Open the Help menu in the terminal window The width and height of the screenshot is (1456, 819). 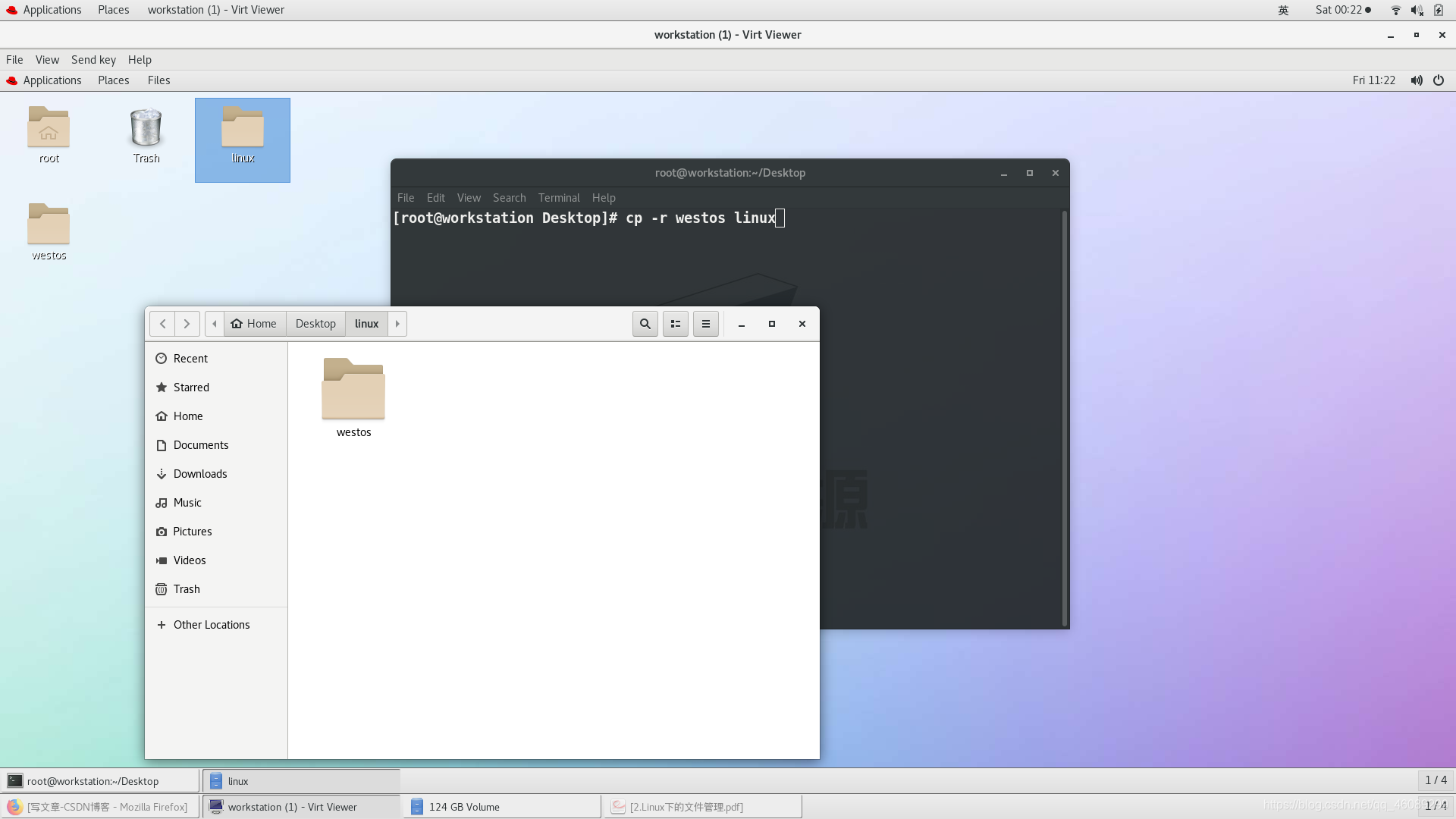pyautogui.click(x=602, y=197)
